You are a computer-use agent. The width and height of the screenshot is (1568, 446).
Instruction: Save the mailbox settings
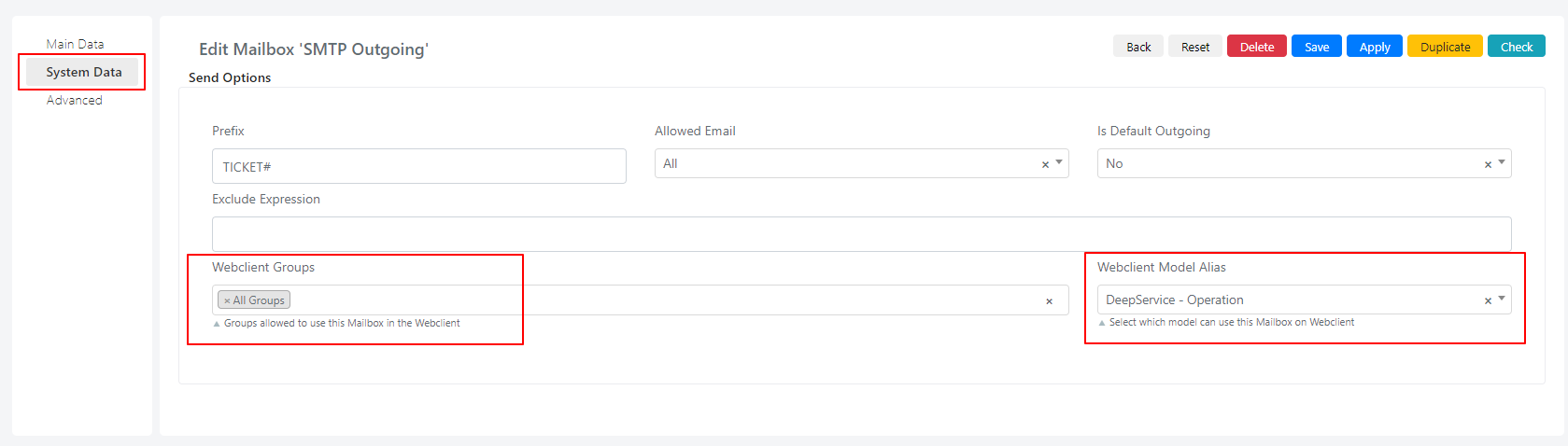1317,47
